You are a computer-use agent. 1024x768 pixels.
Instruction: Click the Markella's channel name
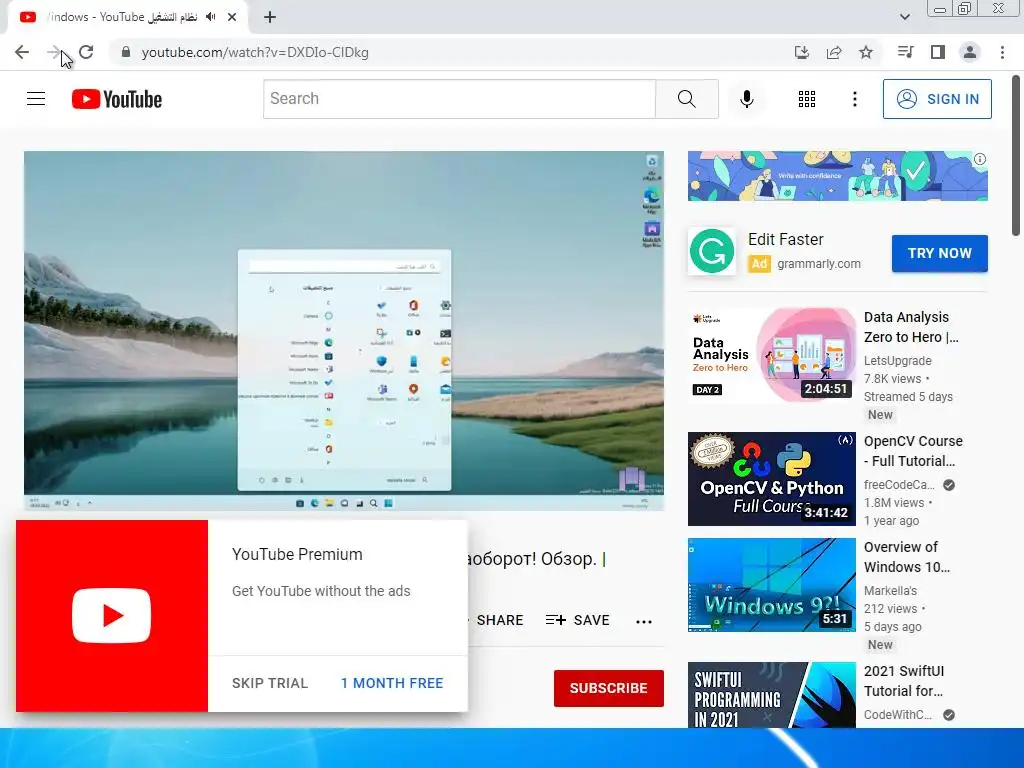pos(890,590)
